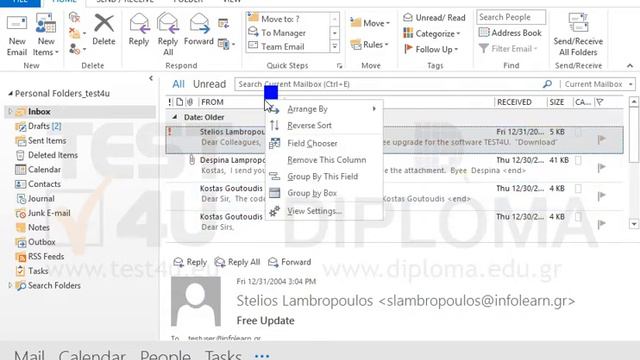Flag the Stelios Lambropoulos message
Image resolution: width=640 pixels, height=360 pixels.
click(x=601, y=140)
